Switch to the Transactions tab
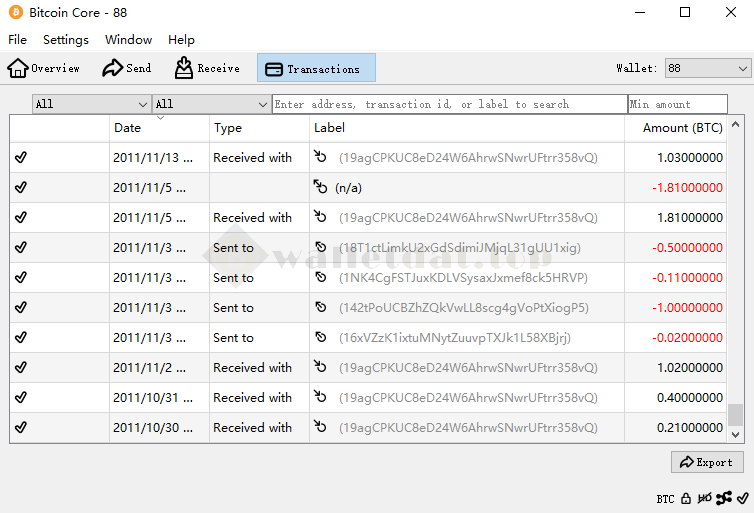 pos(316,68)
